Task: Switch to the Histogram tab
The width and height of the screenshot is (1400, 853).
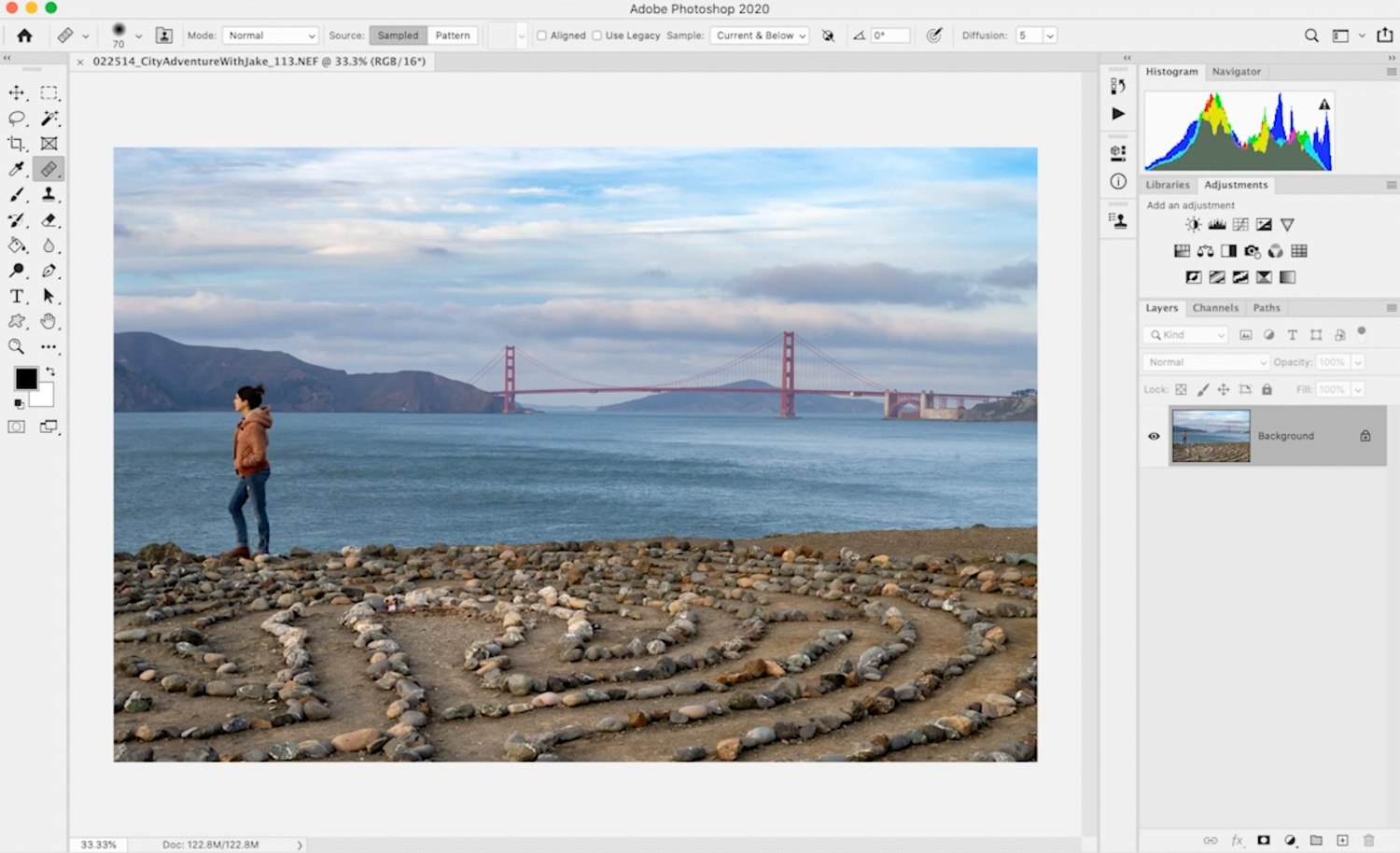Action: (x=1171, y=72)
